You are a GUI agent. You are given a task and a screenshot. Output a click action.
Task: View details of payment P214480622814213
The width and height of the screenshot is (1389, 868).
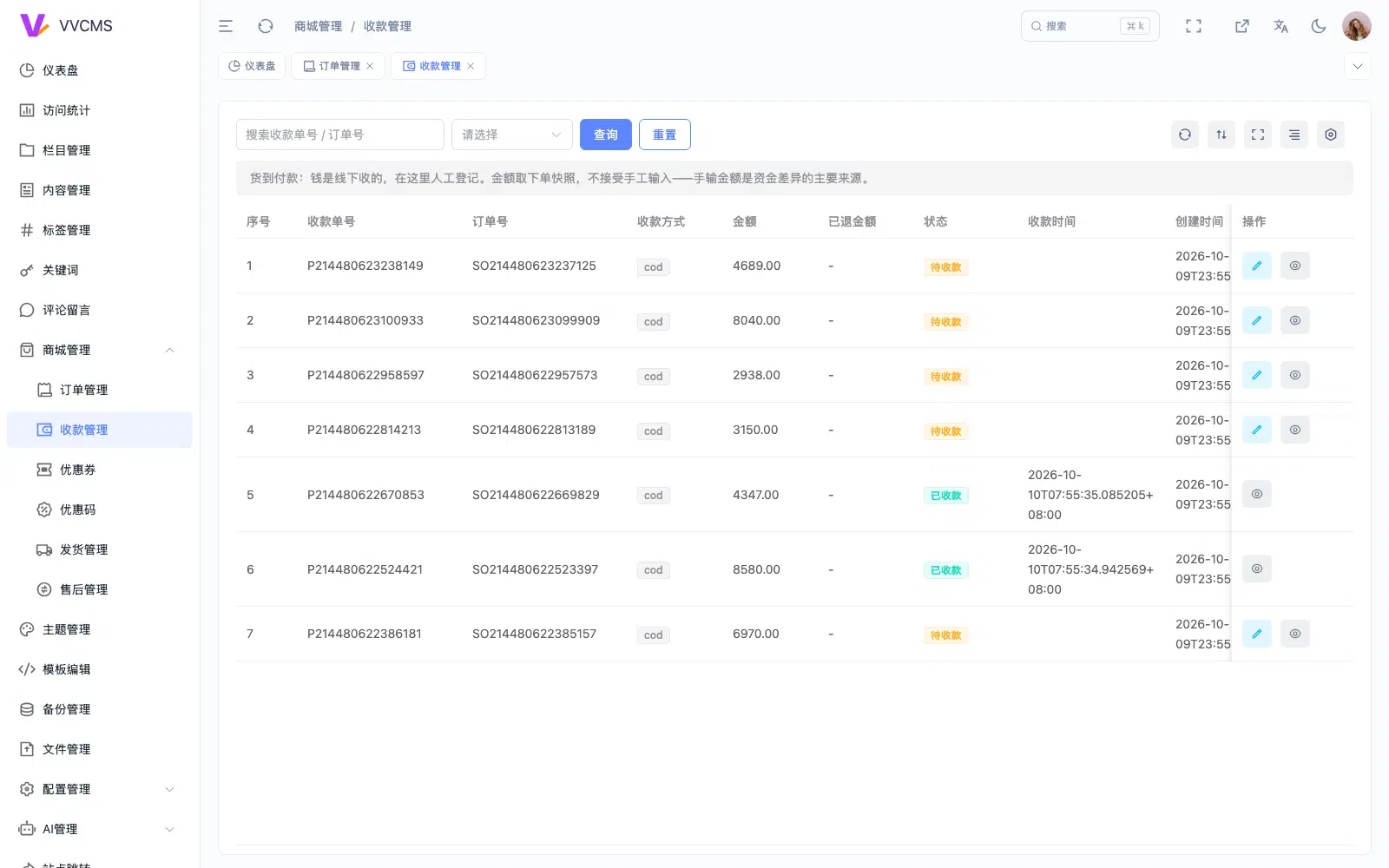pos(1295,430)
